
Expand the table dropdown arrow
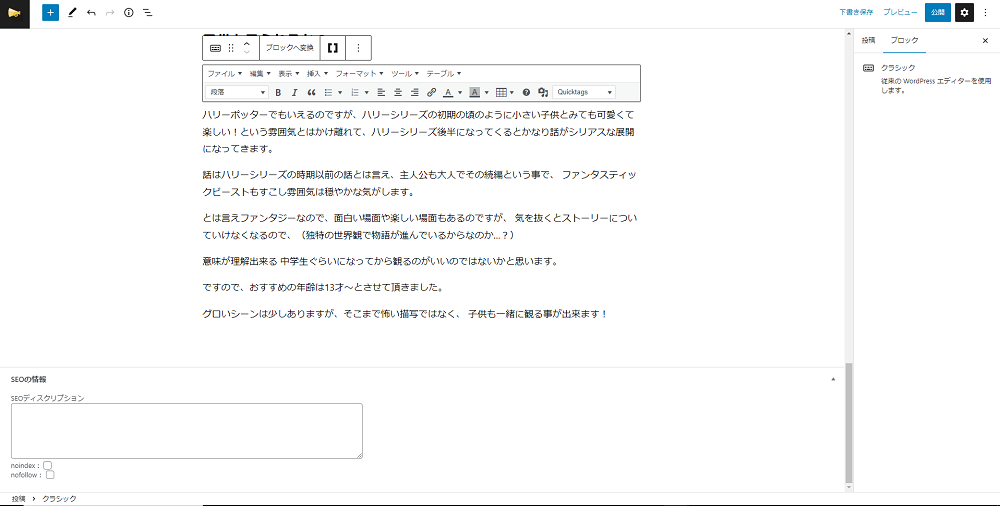512,93
